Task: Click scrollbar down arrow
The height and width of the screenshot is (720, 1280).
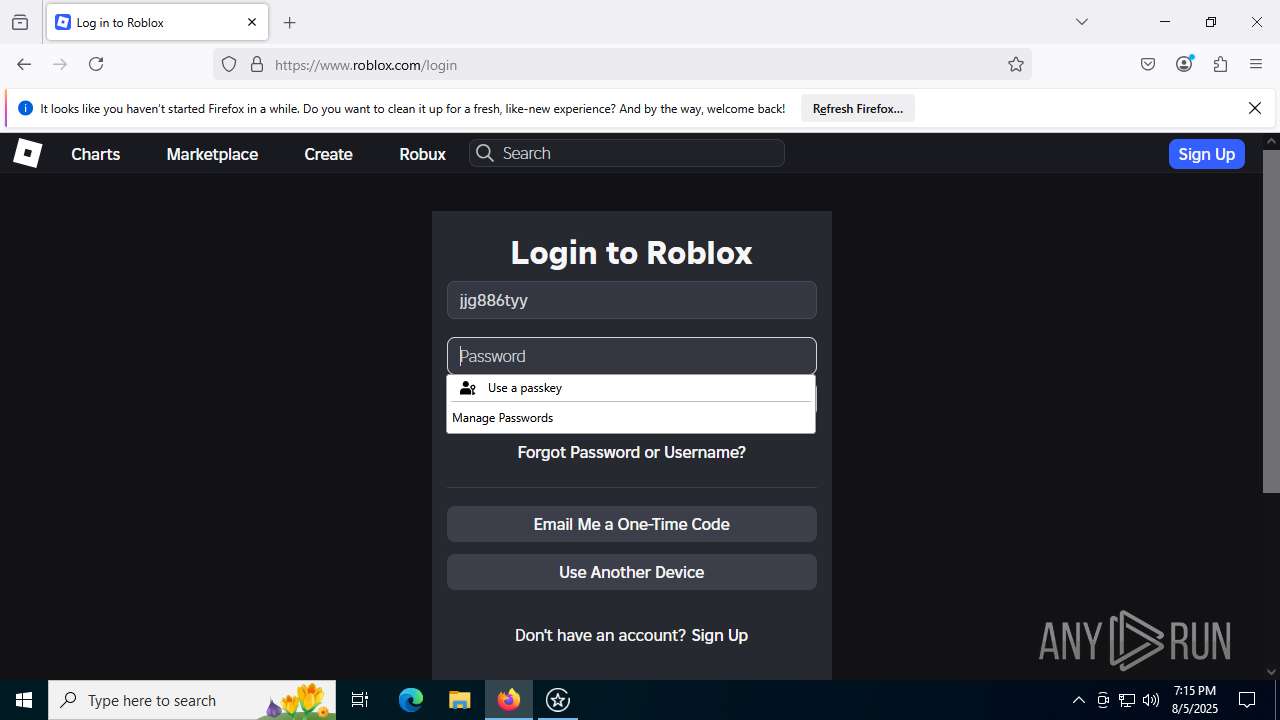Action: (x=1271, y=672)
